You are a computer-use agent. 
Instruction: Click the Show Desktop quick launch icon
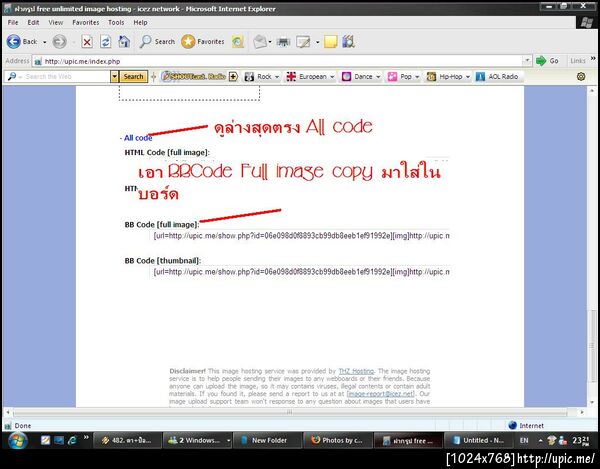click(x=59, y=440)
